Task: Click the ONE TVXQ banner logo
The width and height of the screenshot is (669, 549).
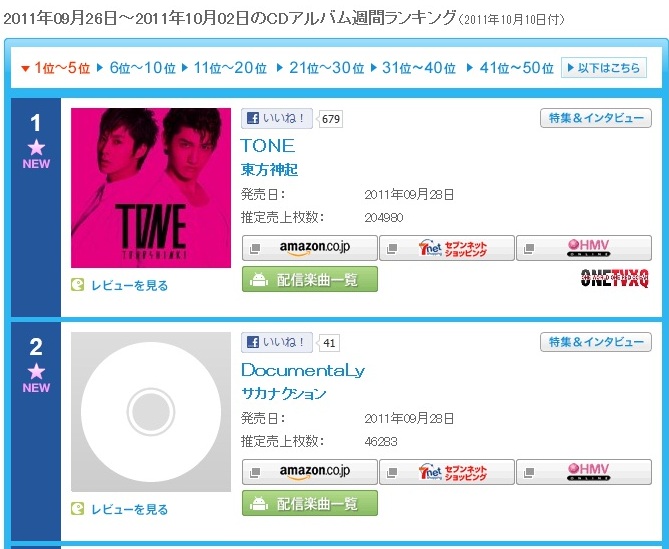Action: (x=614, y=279)
